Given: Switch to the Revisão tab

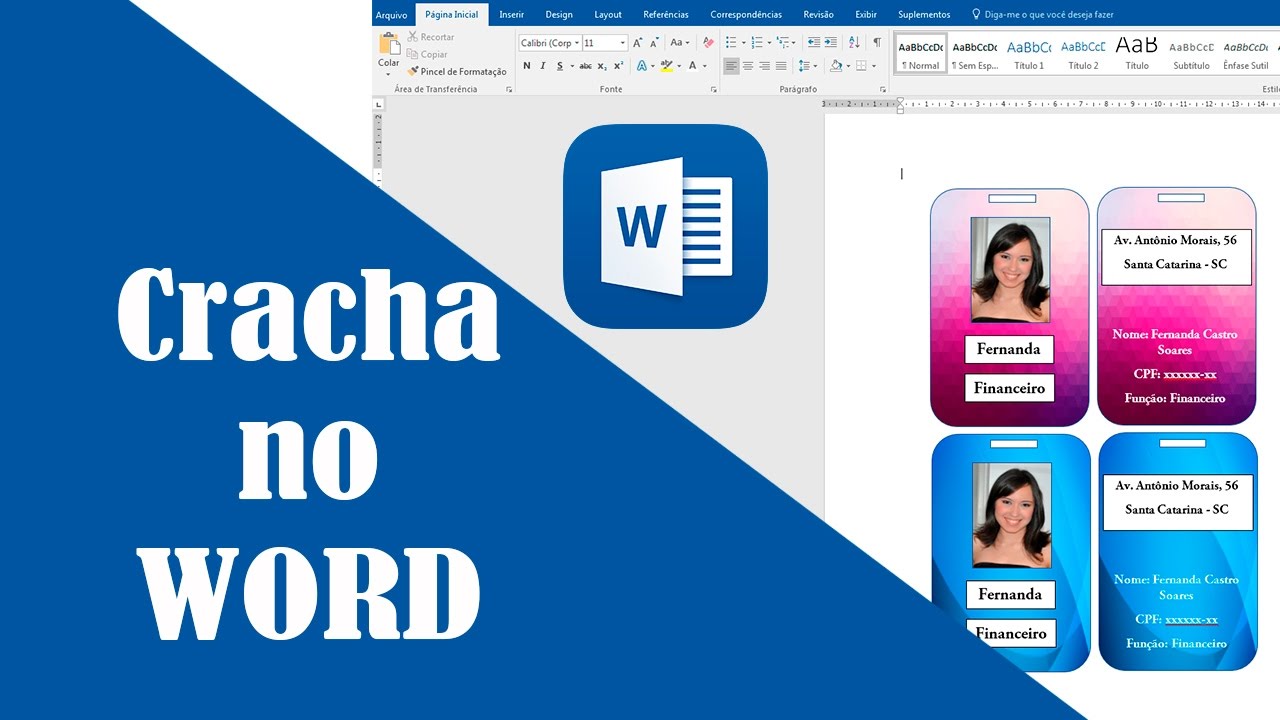Looking at the screenshot, I should click(x=818, y=15).
